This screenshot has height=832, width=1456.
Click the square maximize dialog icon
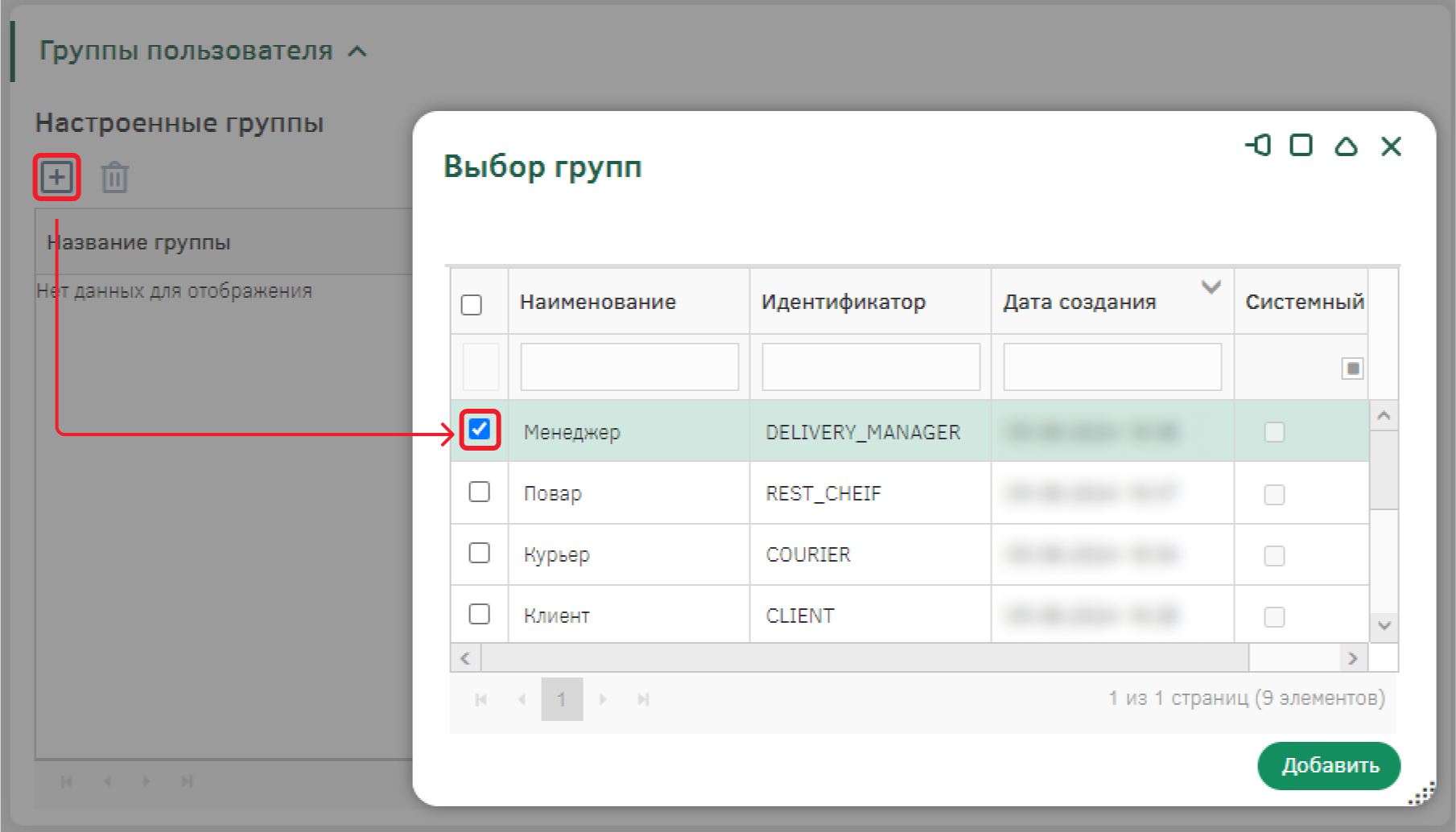1301,146
